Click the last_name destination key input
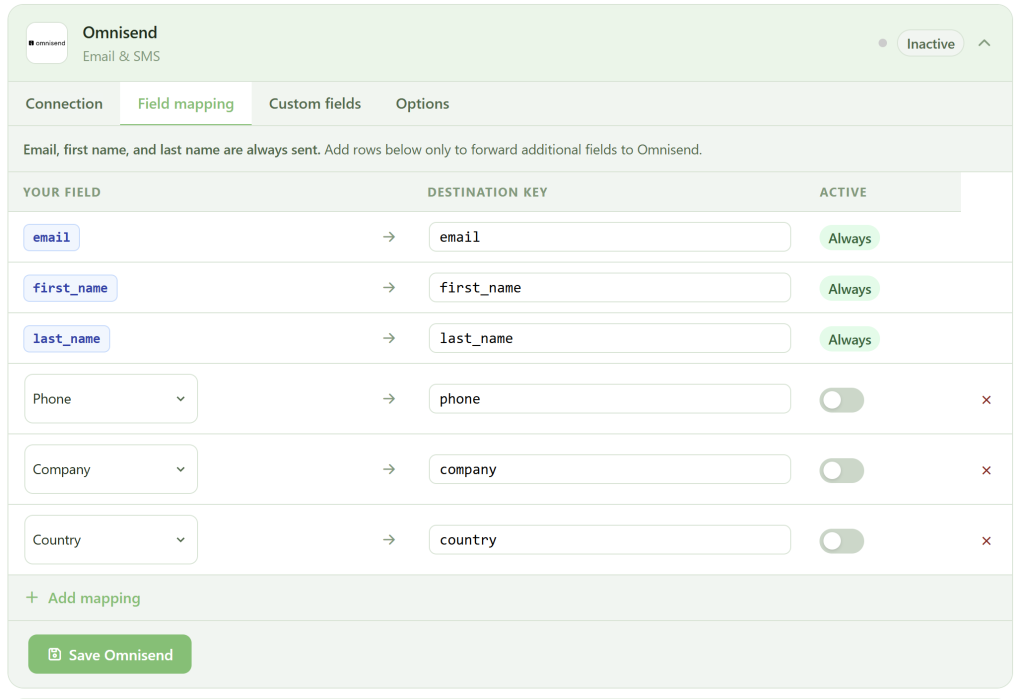Screen dimensions: 1024x699 click(x=609, y=338)
